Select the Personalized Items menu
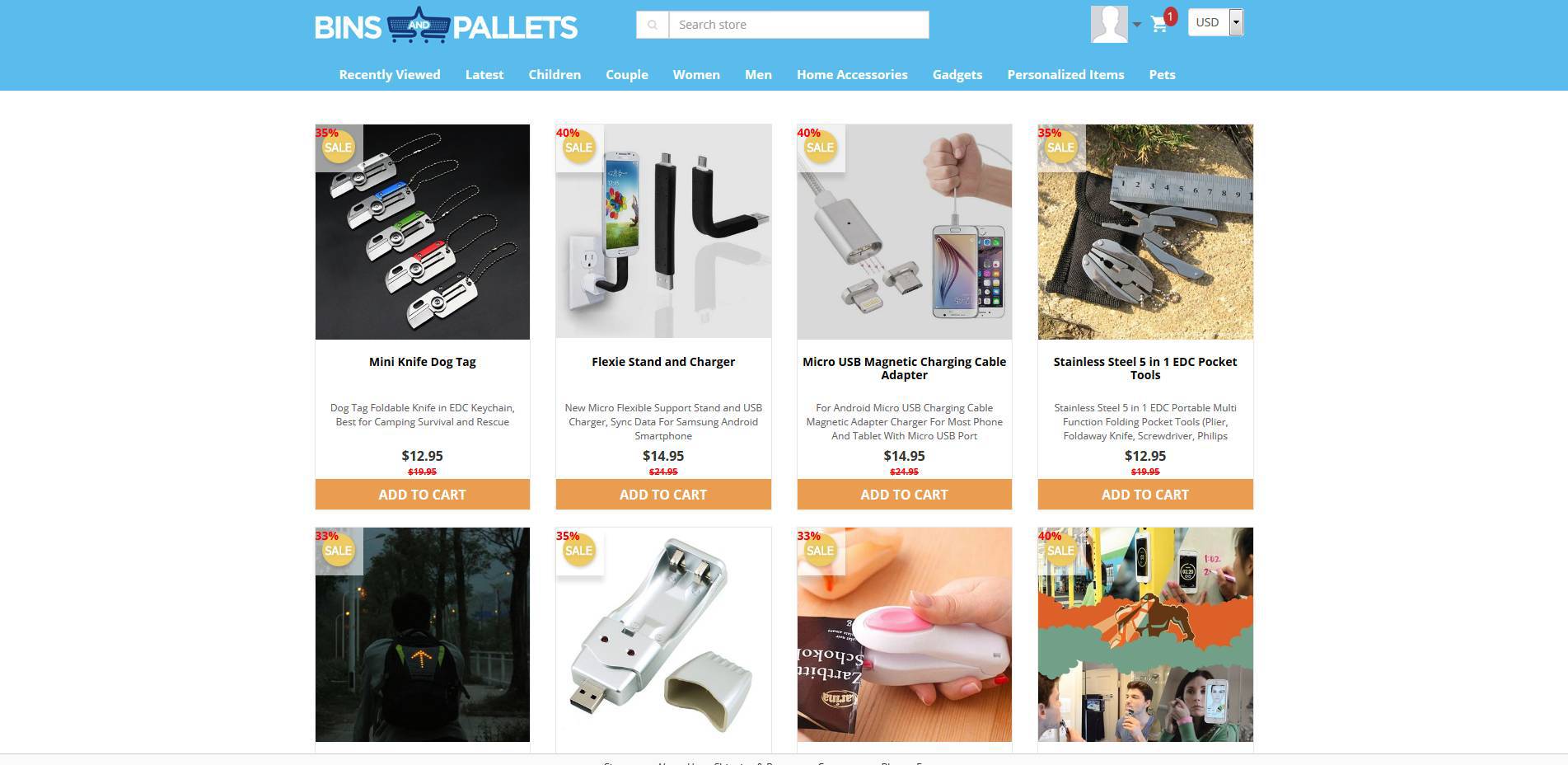This screenshot has width=1568, height=765. [x=1065, y=74]
